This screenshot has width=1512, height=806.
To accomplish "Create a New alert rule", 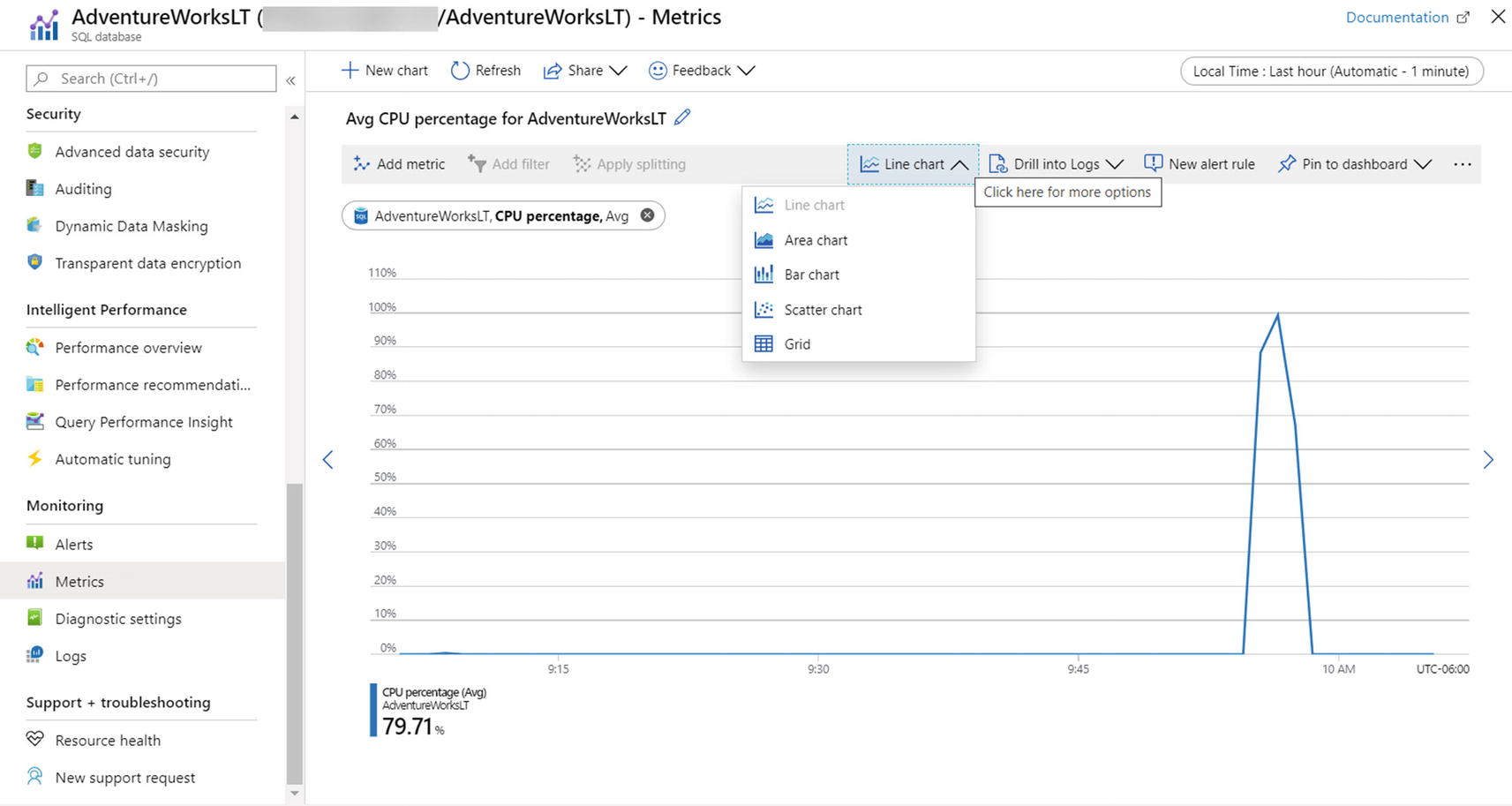I will (x=1200, y=164).
